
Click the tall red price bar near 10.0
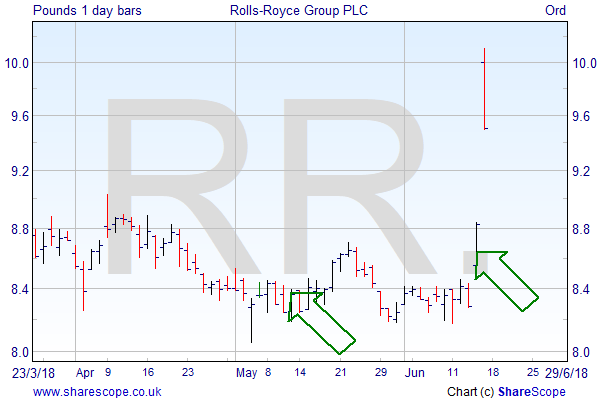(484, 89)
